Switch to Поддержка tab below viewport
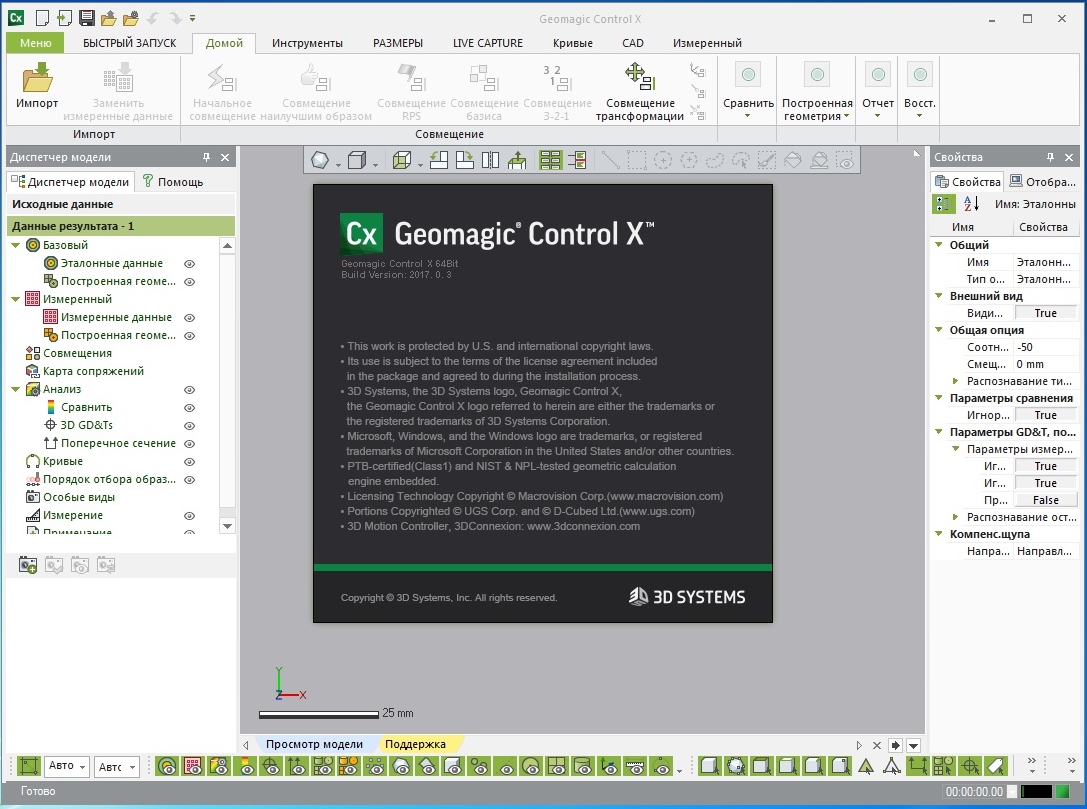This screenshot has height=809, width=1087. pos(415,745)
